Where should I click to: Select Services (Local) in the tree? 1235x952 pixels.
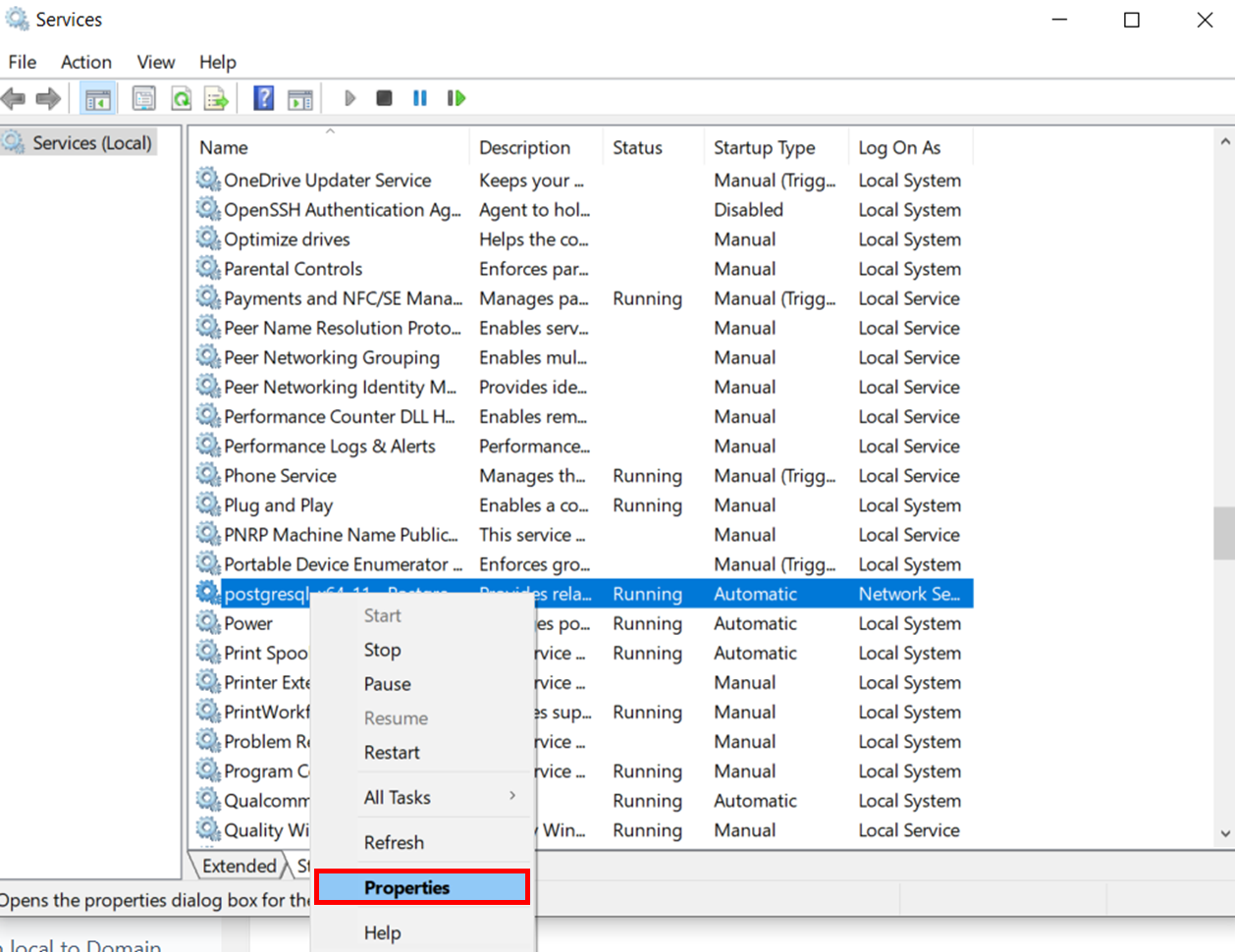pos(91,143)
